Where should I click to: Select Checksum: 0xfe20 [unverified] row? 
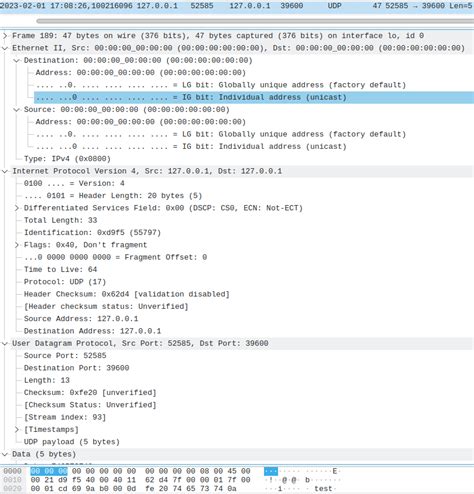90,393
